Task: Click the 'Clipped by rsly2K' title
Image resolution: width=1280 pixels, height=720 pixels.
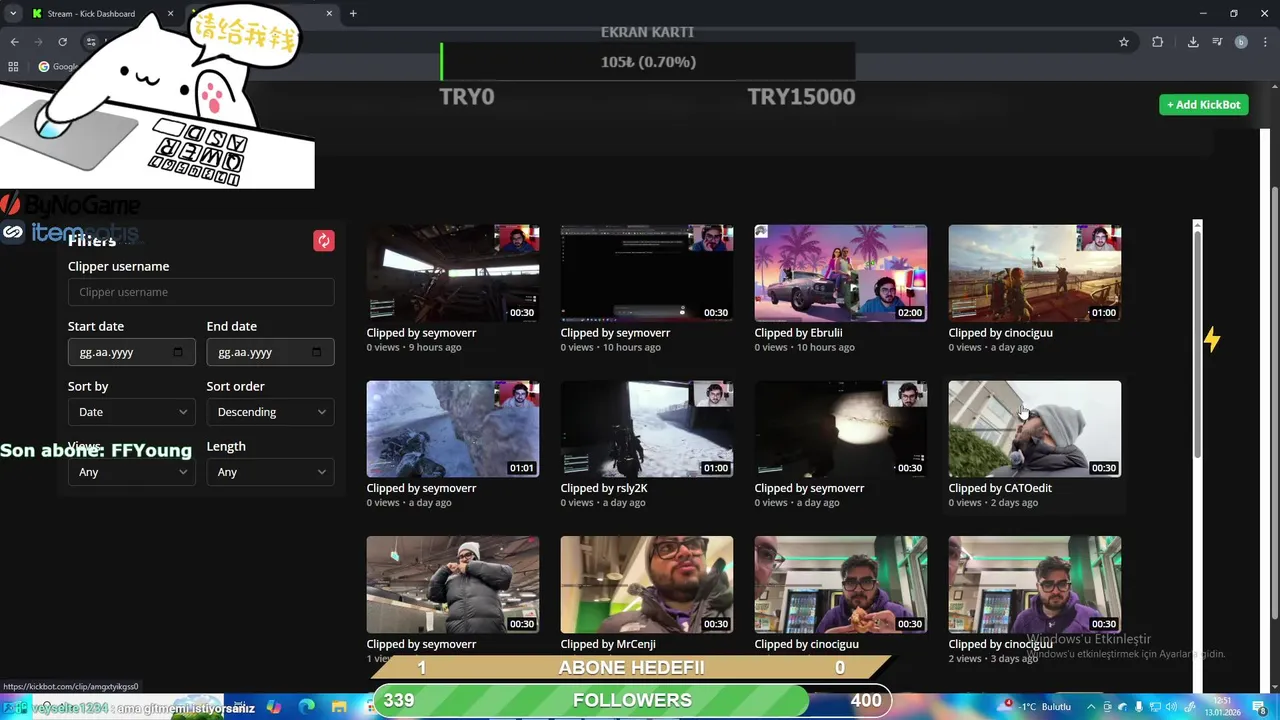Action: pos(604,489)
